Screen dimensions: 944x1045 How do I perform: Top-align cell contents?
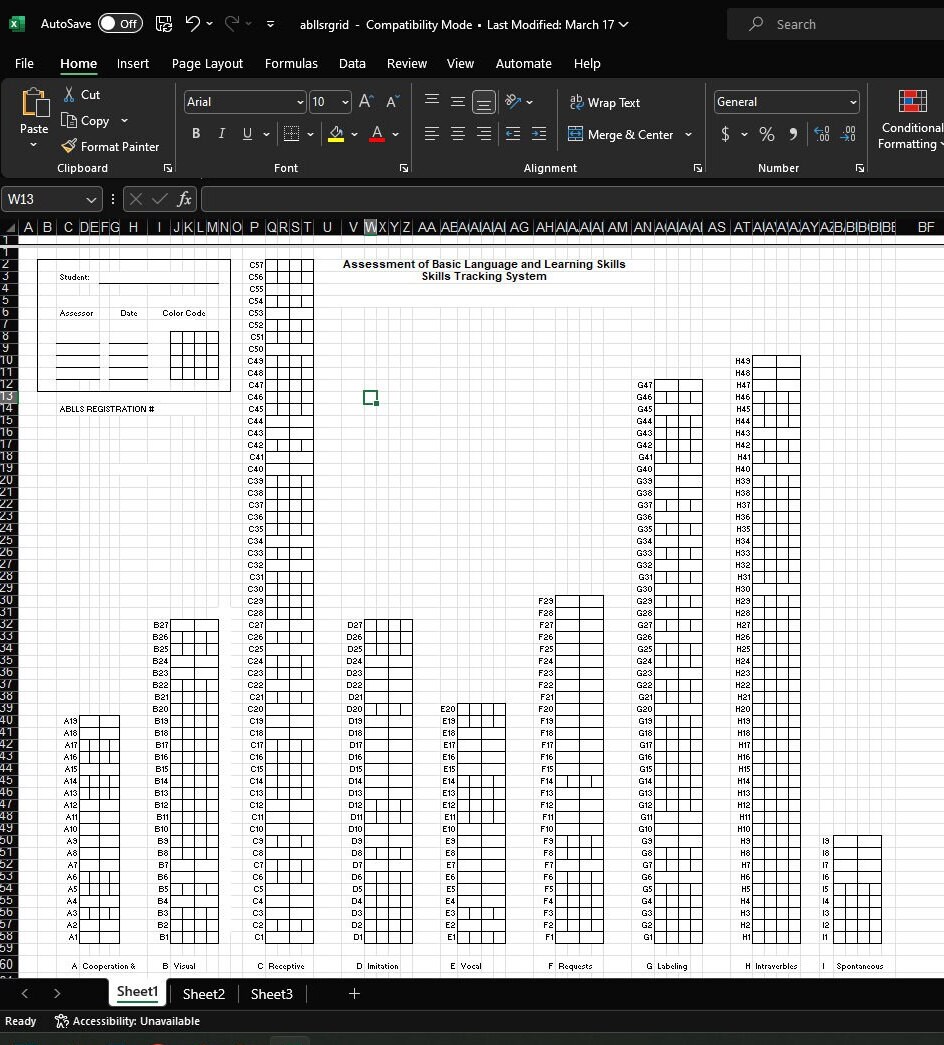click(x=432, y=101)
